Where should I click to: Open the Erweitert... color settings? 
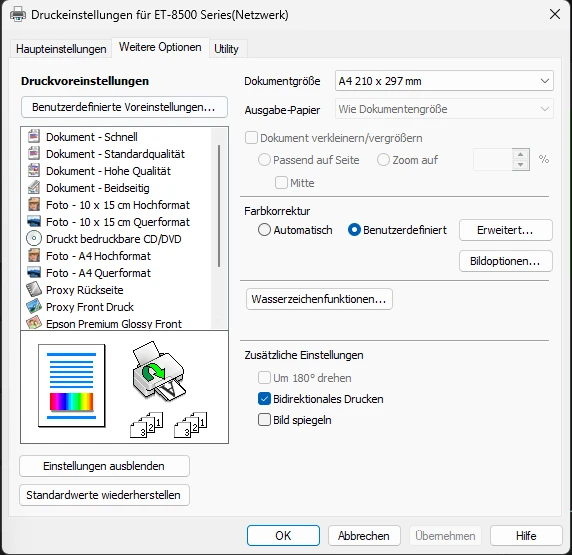pos(506,230)
